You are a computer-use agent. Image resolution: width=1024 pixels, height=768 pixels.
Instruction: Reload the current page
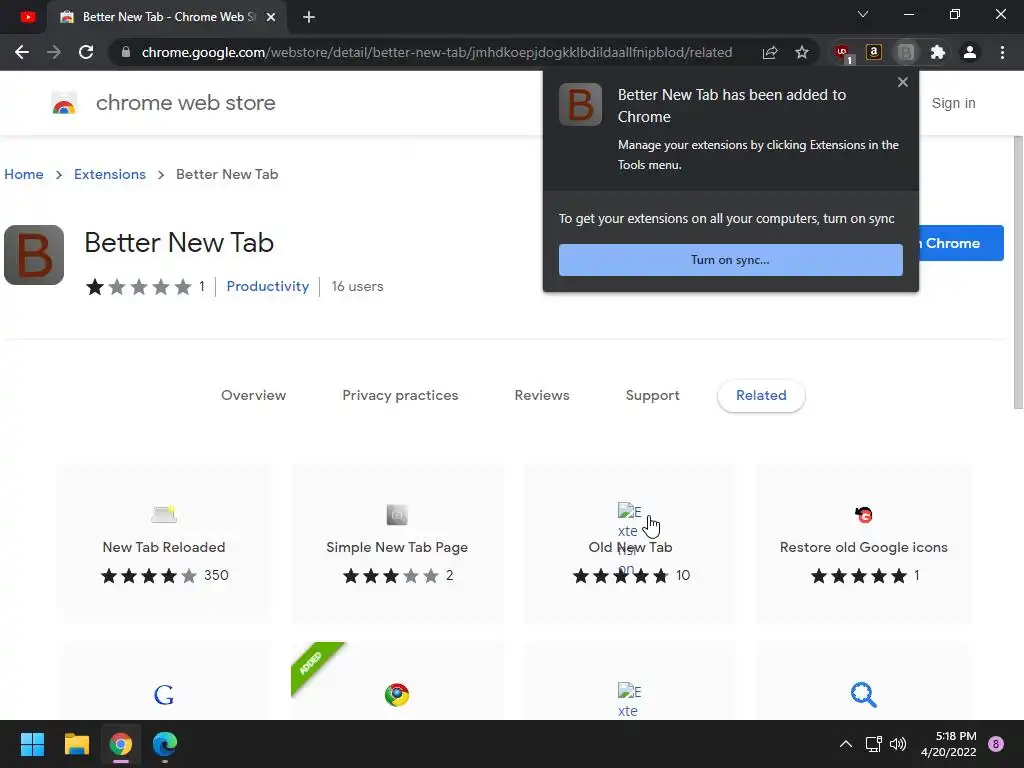(x=86, y=52)
